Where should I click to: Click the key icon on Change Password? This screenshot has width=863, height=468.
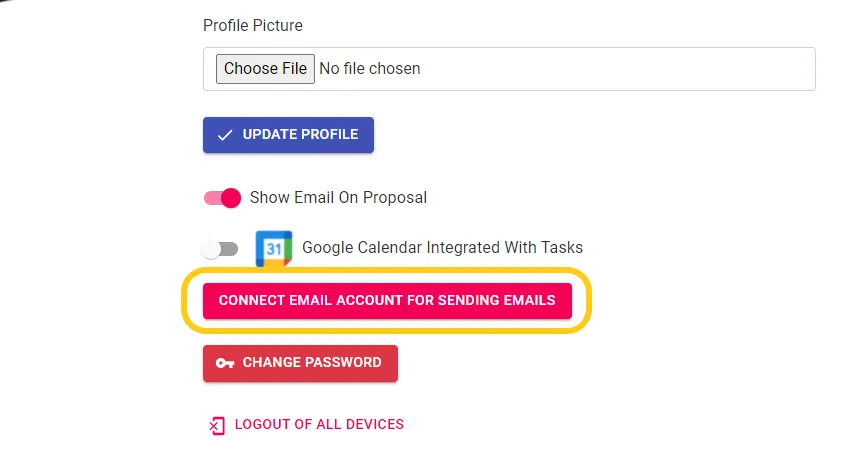(225, 363)
